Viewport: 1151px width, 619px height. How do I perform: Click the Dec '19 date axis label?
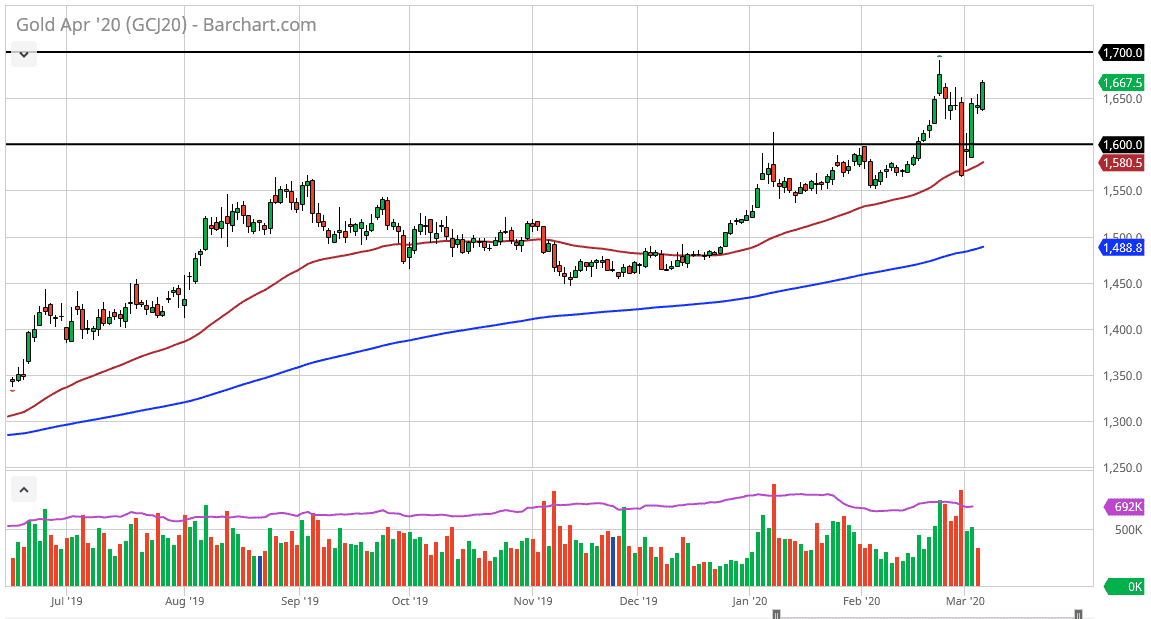[x=639, y=601]
